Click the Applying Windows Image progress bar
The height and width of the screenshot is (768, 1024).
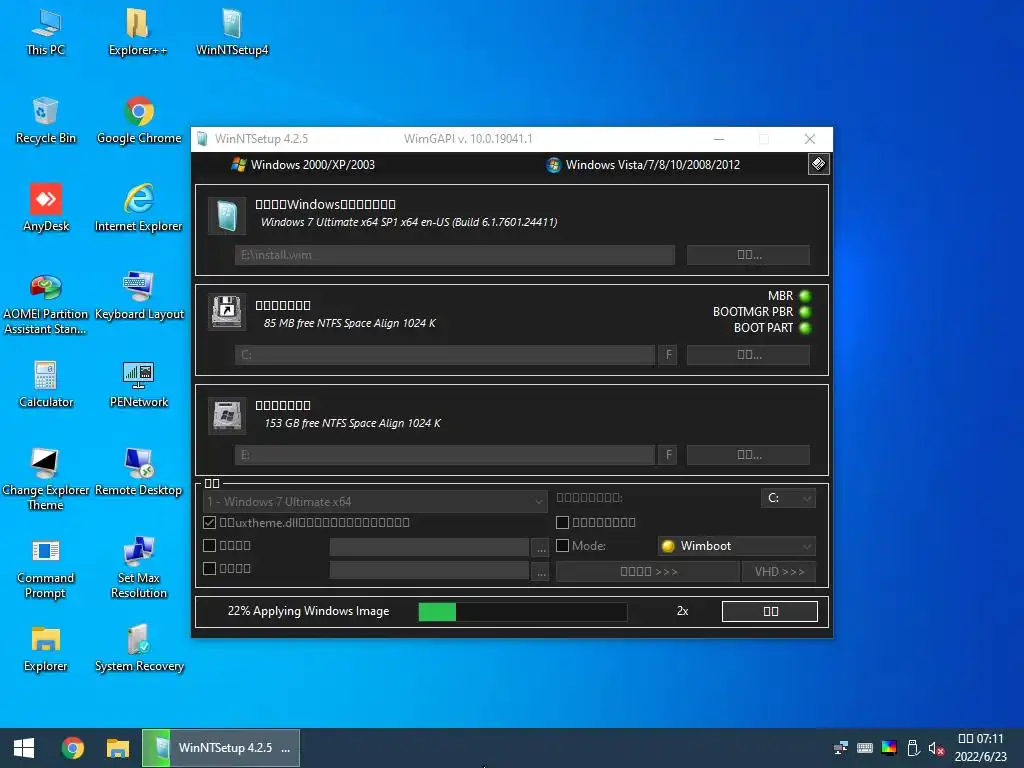(x=522, y=611)
